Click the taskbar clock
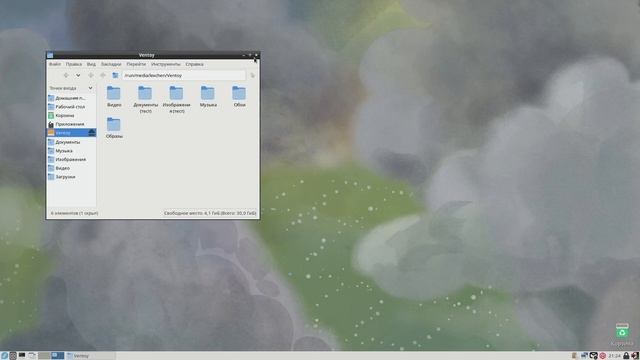 tap(614, 356)
